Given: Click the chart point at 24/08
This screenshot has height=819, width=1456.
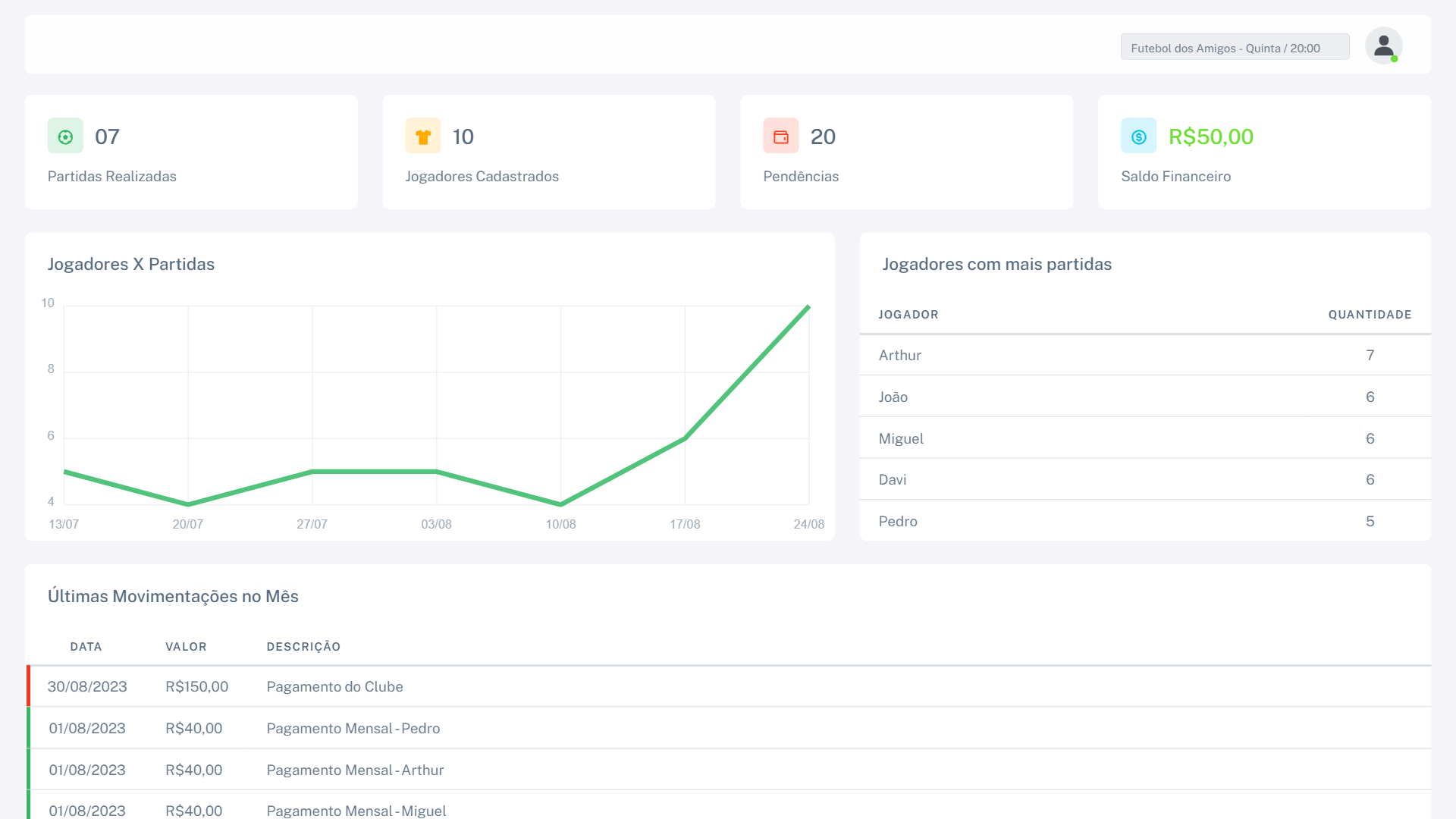Looking at the screenshot, I should tap(808, 307).
